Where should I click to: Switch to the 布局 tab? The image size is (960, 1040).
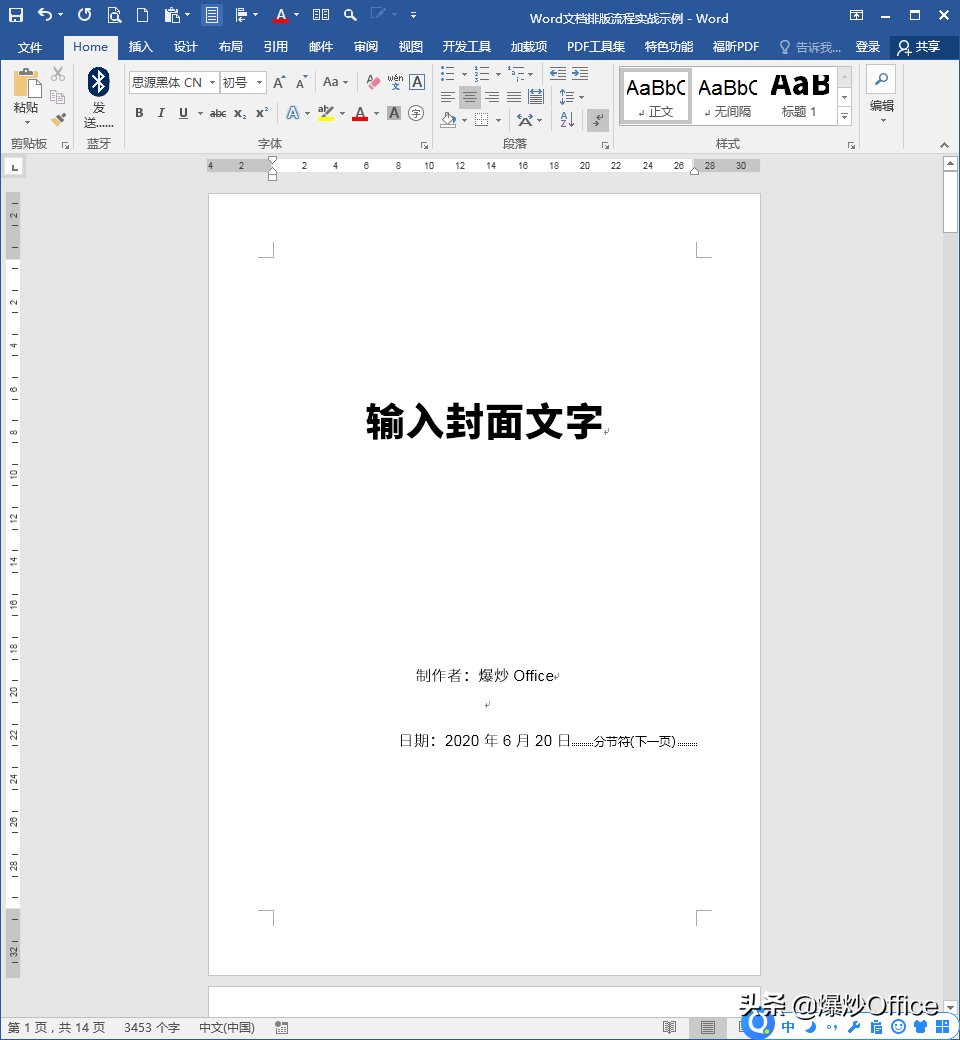(x=231, y=47)
